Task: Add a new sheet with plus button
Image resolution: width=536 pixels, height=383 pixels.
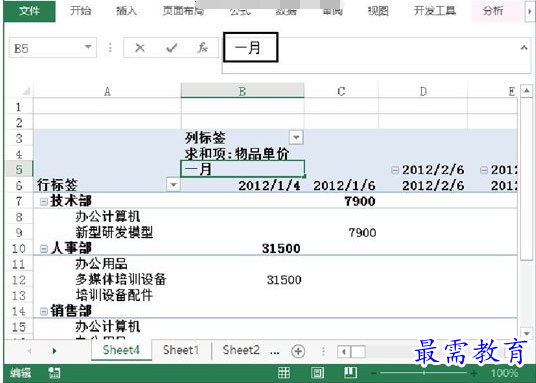Action: point(298,351)
